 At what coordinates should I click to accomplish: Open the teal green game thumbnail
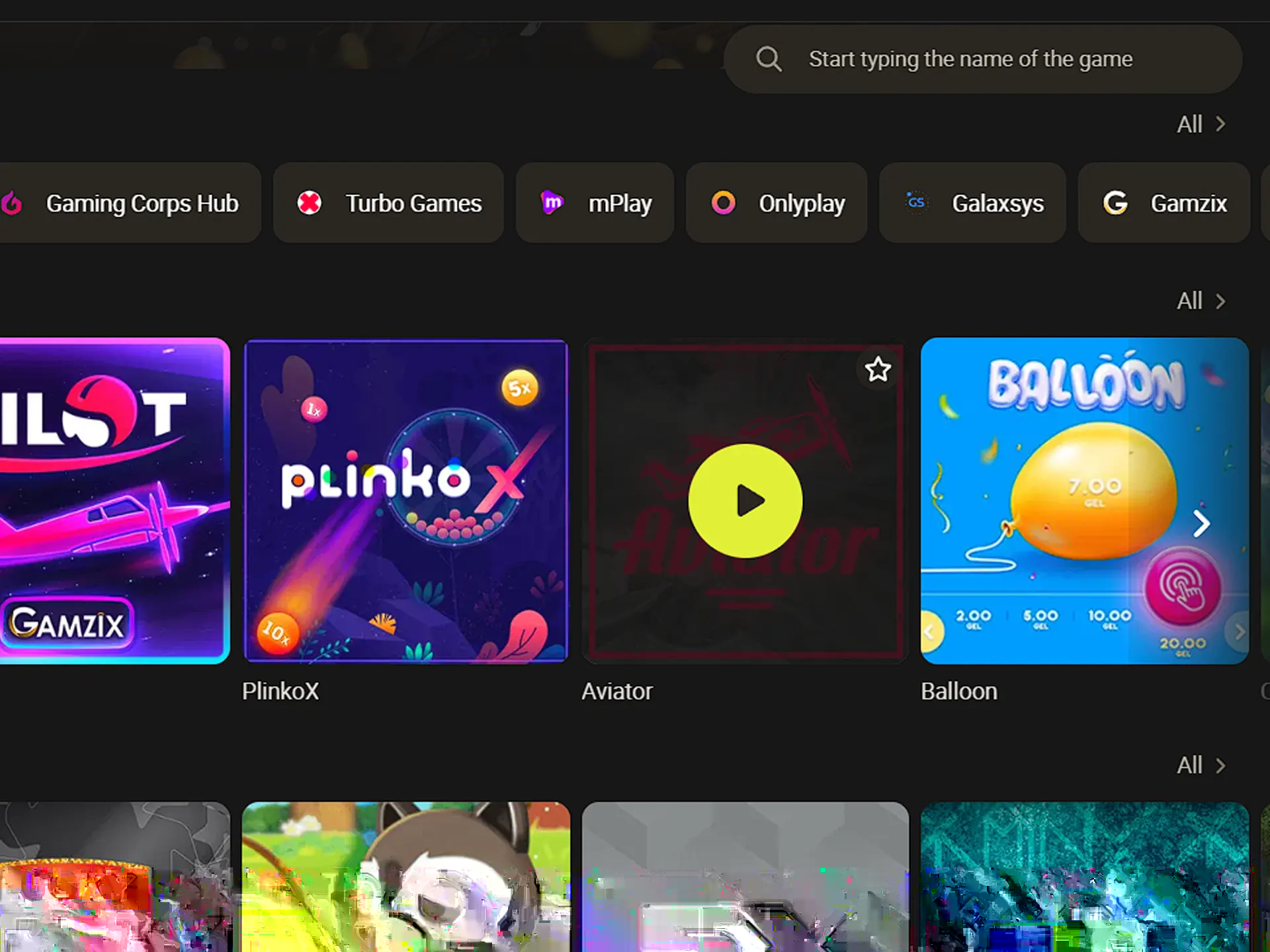(x=1085, y=877)
